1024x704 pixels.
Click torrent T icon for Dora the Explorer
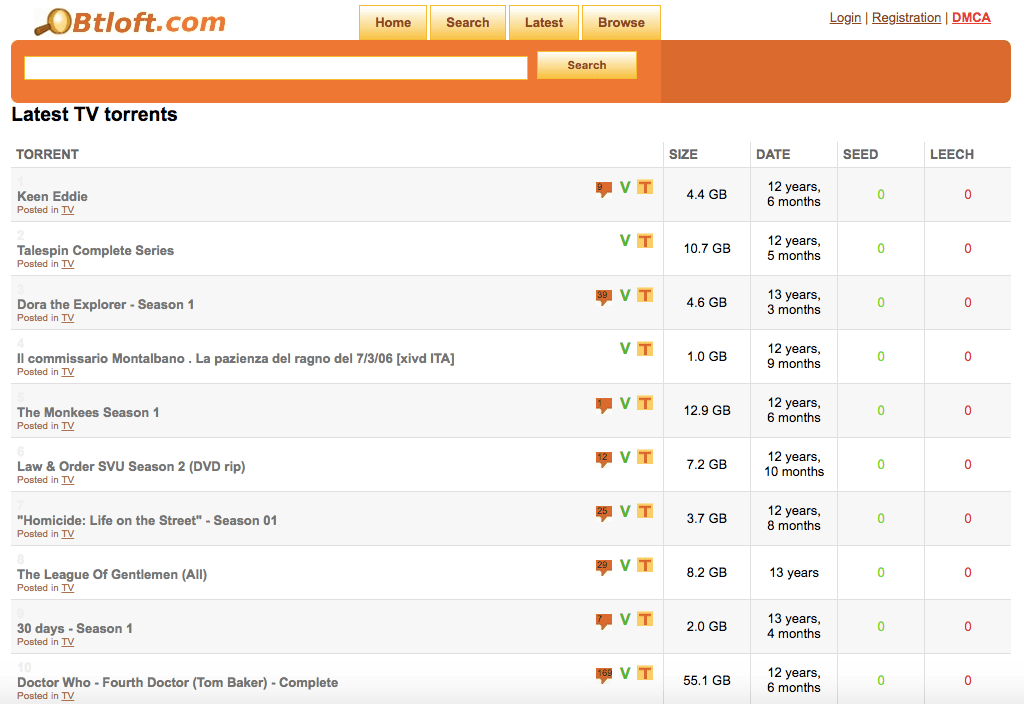[x=645, y=295]
